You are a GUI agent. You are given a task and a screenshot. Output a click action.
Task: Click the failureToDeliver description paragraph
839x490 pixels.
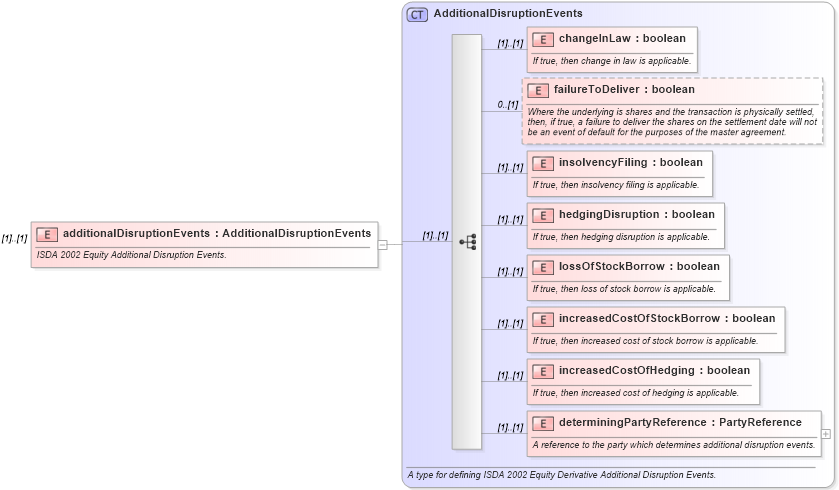click(672, 122)
